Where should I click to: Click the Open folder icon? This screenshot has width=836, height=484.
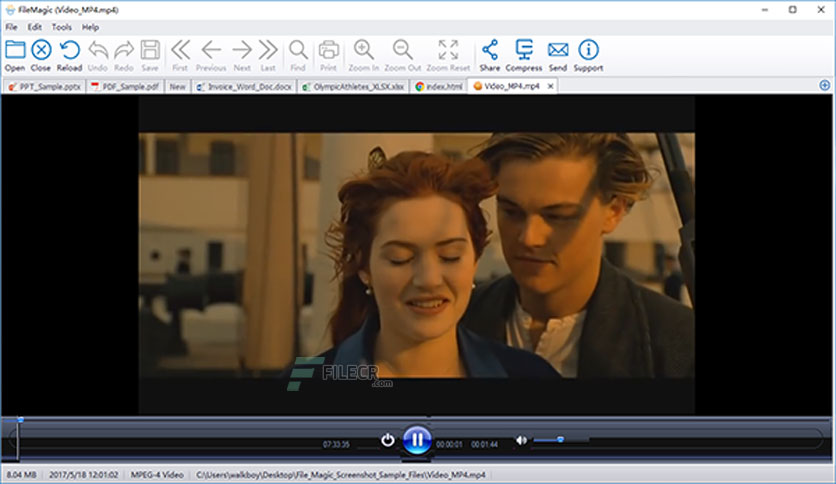pyautogui.click(x=15, y=50)
